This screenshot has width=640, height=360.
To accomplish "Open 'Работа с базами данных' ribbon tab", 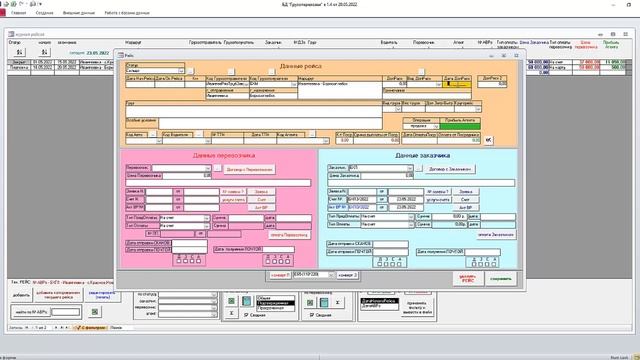I will click(127, 13).
